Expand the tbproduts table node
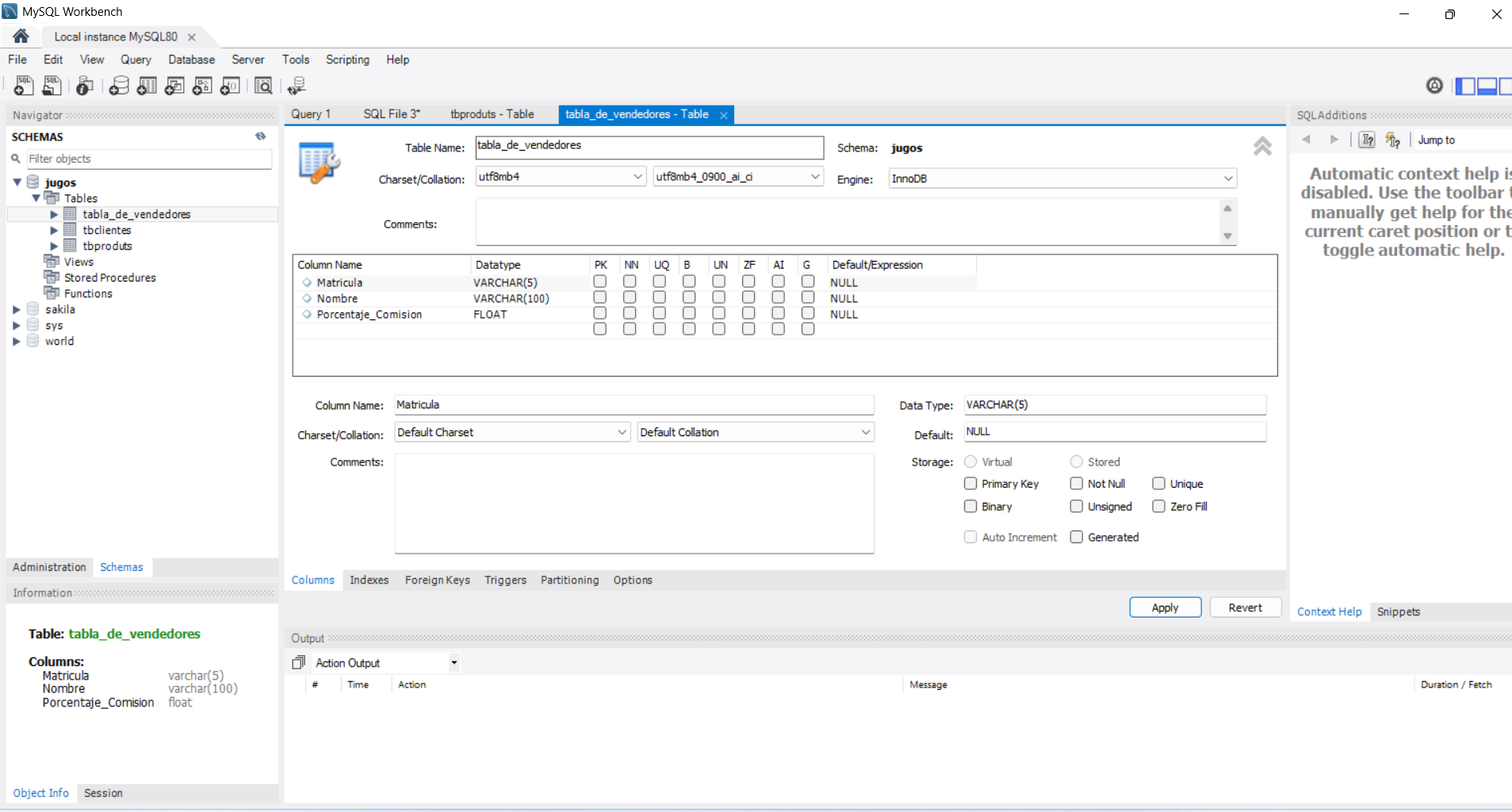This screenshot has width=1512, height=812. point(54,246)
